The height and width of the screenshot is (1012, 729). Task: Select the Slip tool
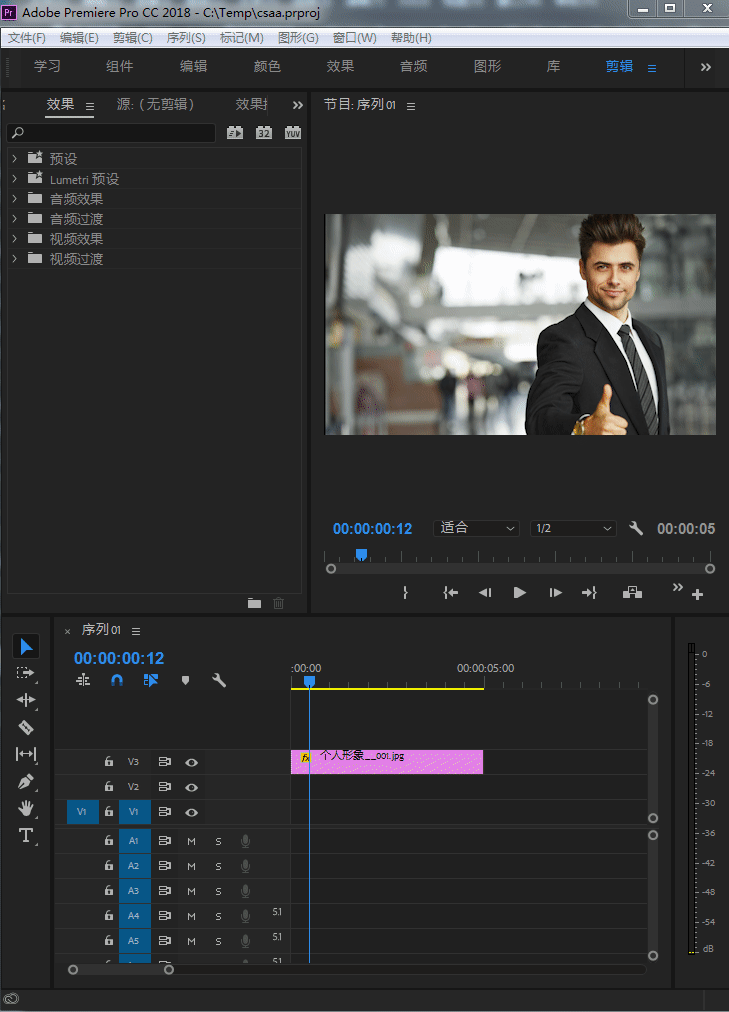pyautogui.click(x=26, y=754)
